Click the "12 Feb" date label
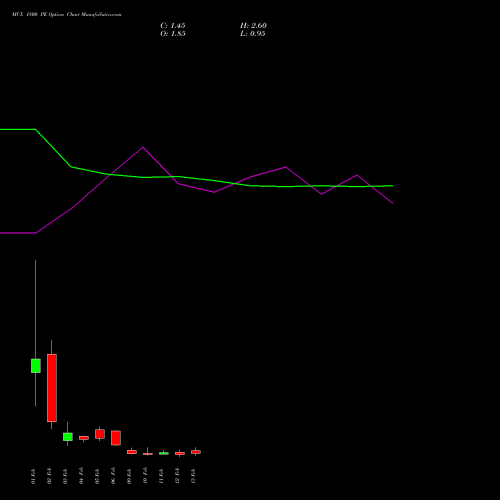This screenshot has height=500, width=500. [x=177, y=476]
